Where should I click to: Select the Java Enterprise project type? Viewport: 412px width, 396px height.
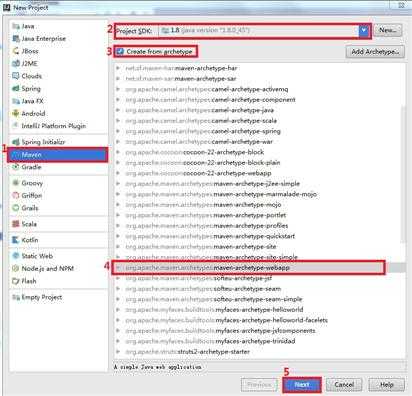58,39
